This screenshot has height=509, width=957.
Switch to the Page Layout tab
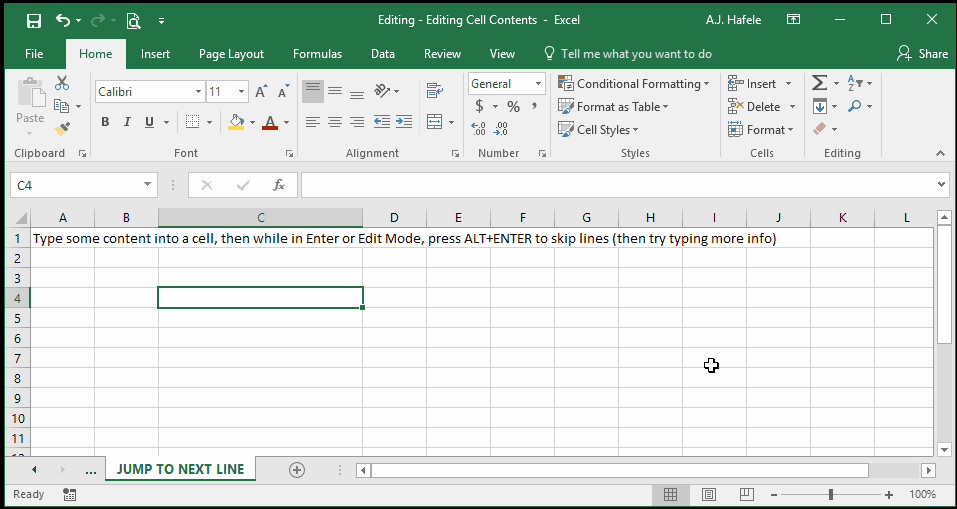pyautogui.click(x=231, y=54)
